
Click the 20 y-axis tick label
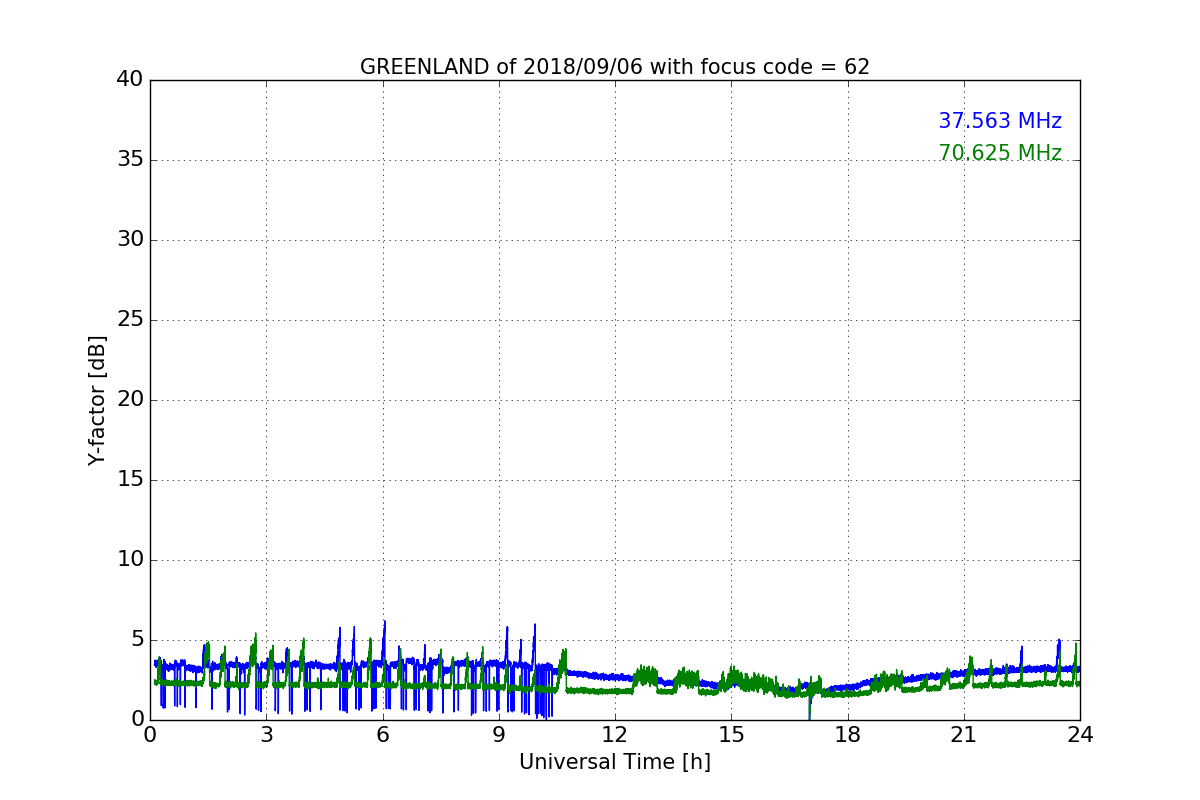130,400
